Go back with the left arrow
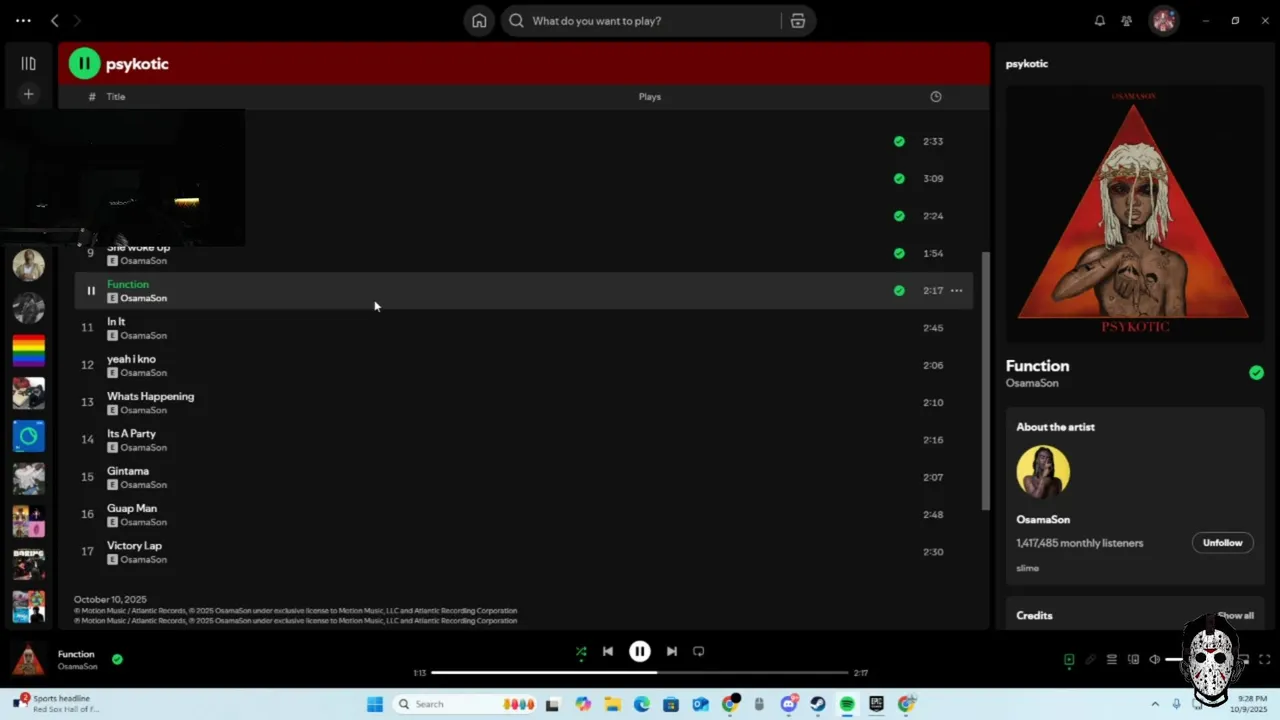1280x720 pixels. click(55, 20)
